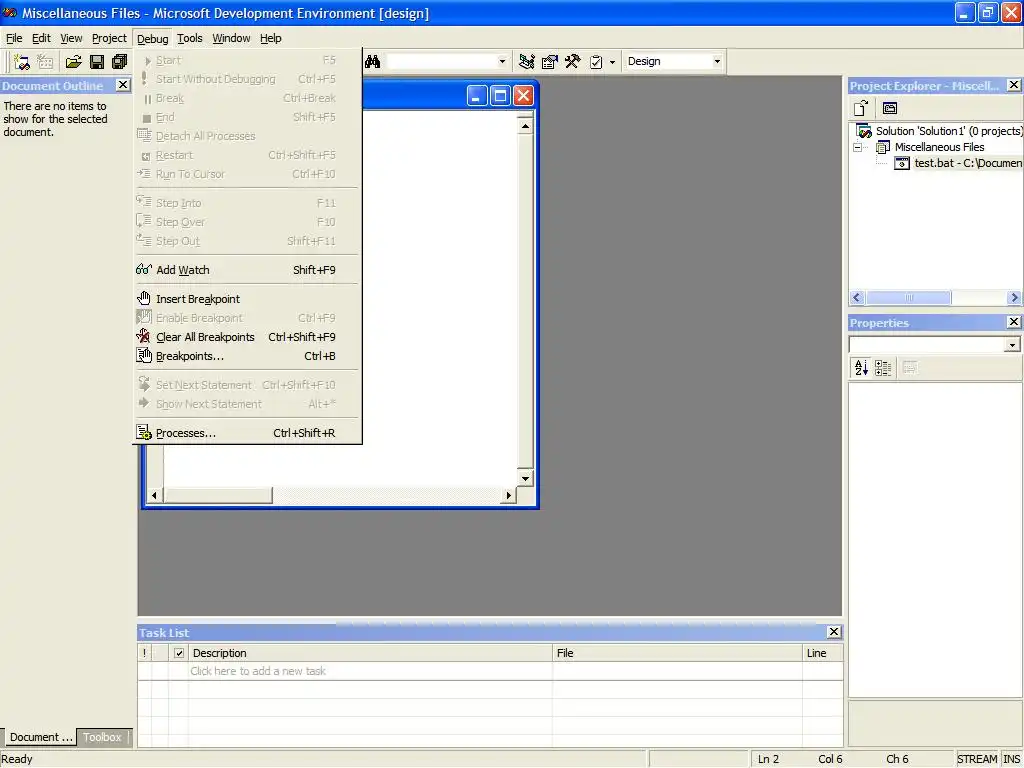Click document window scroll down arrow
Screen dimensions: 1024x768
[x=525, y=479]
